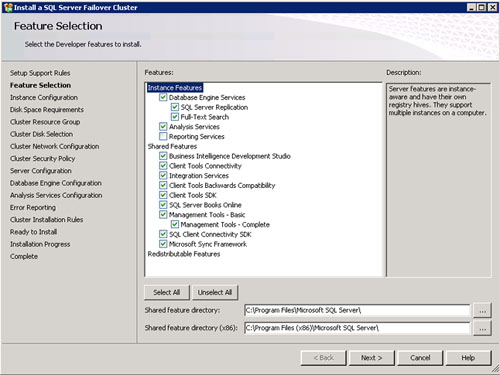Uncheck Full-Text Search

pos(175,117)
